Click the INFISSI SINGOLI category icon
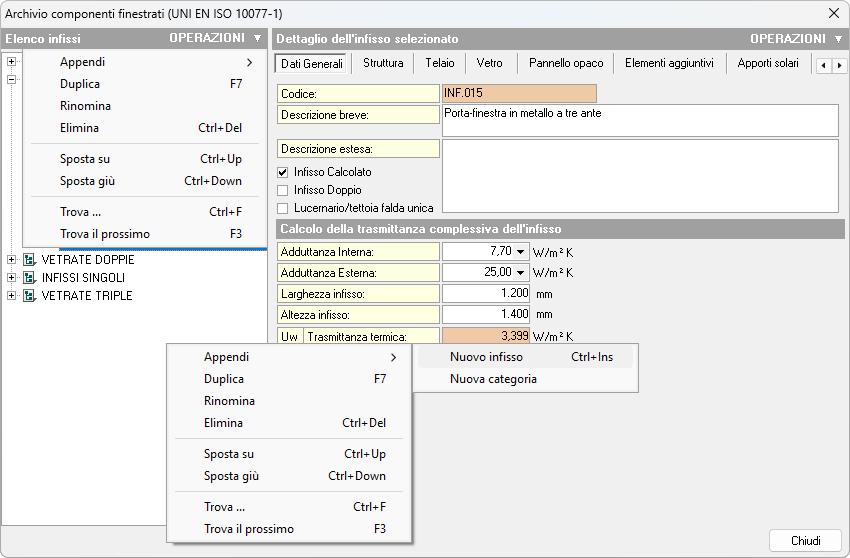This screenshot has height=558, width=850. tap(29, 278)
